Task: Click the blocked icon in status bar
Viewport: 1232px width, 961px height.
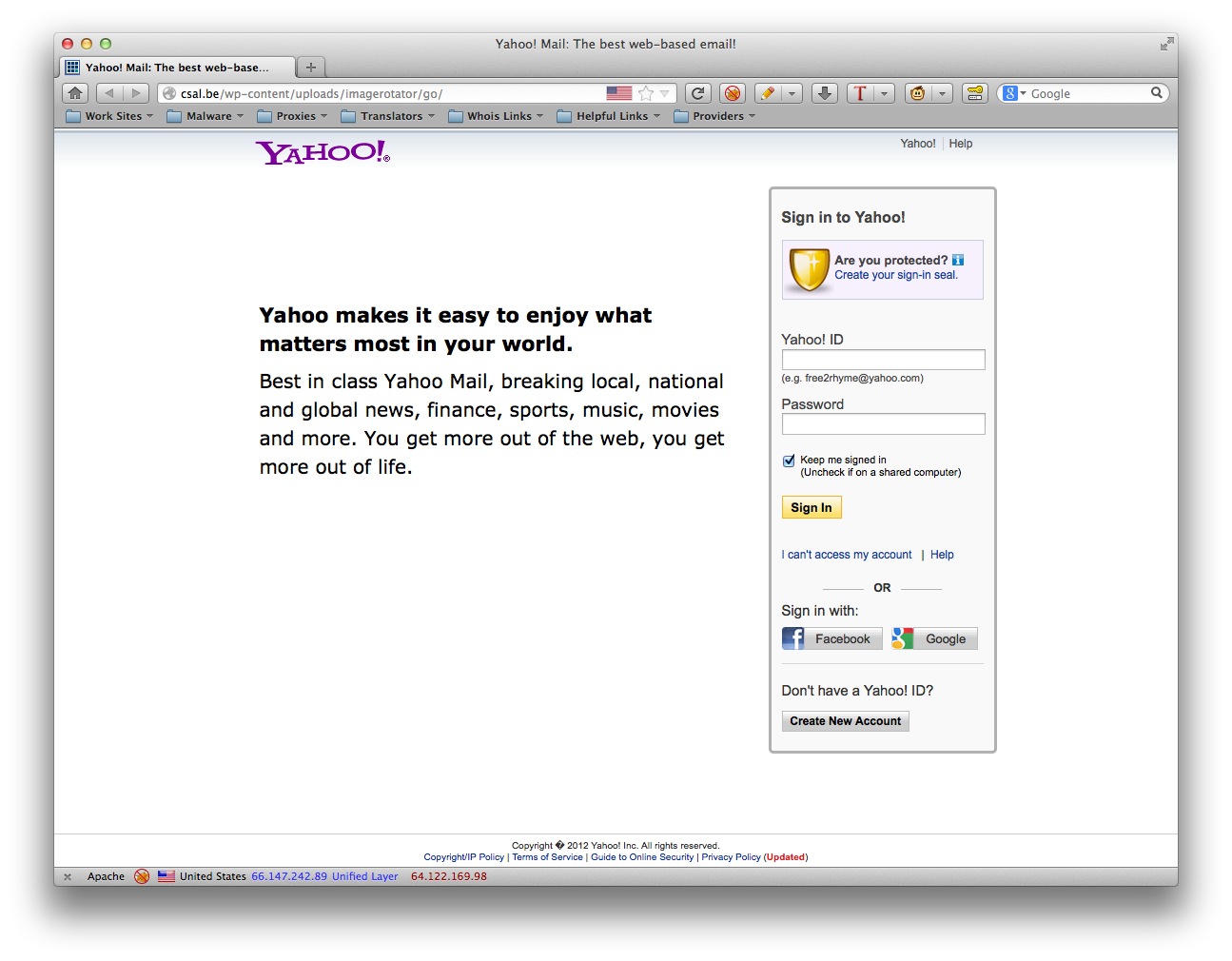Action: (142, 876)
